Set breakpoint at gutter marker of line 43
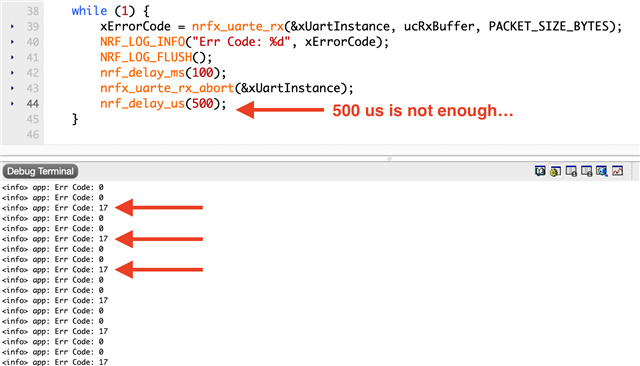 point(12,88)
